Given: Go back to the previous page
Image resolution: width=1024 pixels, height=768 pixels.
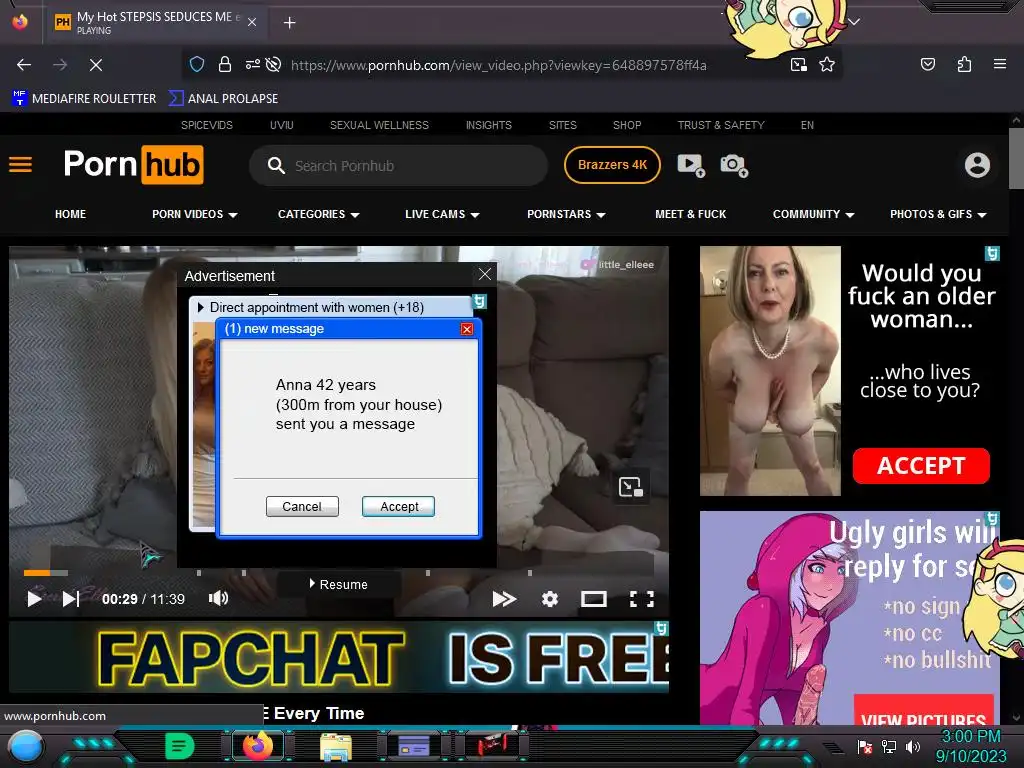Looking at the screenshot, I should tap(24, 65).
